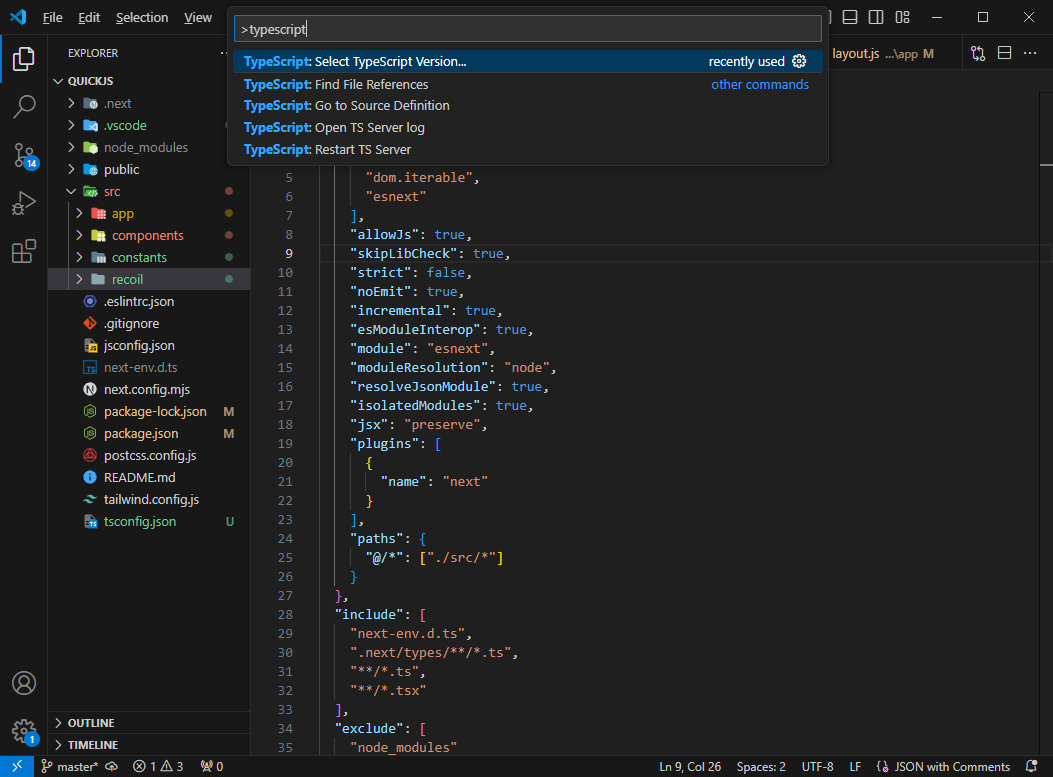Run TypeScript: Restart TS Server command

(528, 149)
